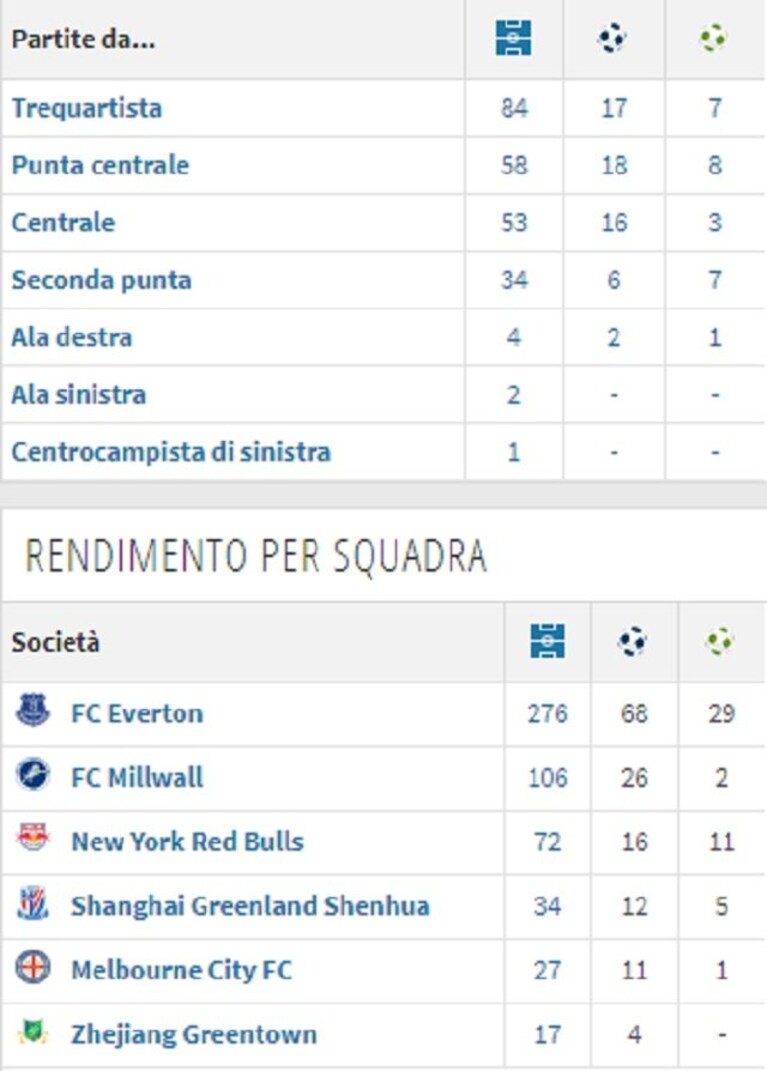Open the FC Everton team link
Screen dimensions: 767x1071
[137, 713]
